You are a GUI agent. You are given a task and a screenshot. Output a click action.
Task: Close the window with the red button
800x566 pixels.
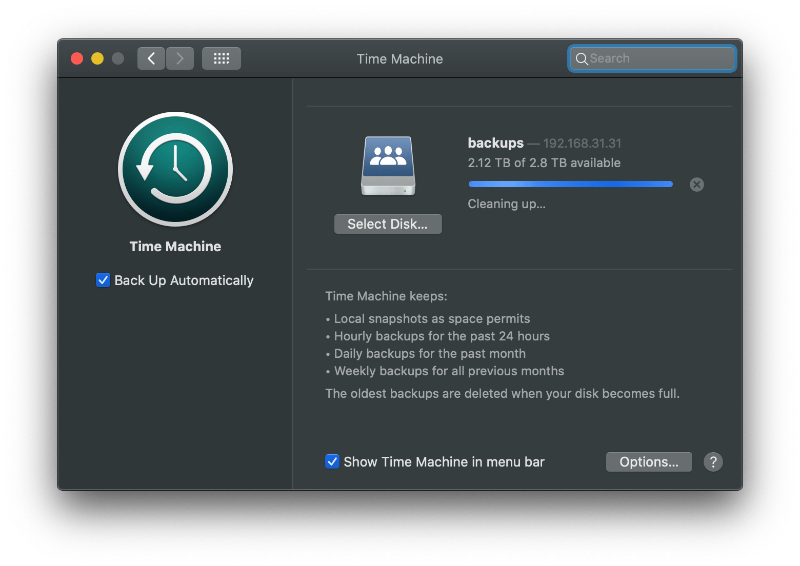click(77, 58)
